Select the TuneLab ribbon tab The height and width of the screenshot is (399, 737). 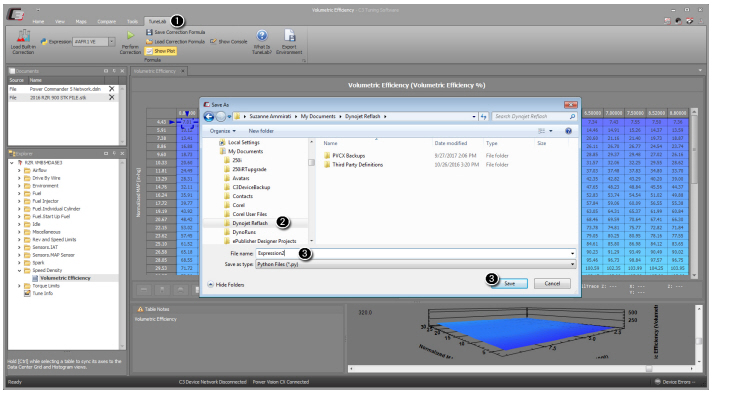tap(157, 22)
